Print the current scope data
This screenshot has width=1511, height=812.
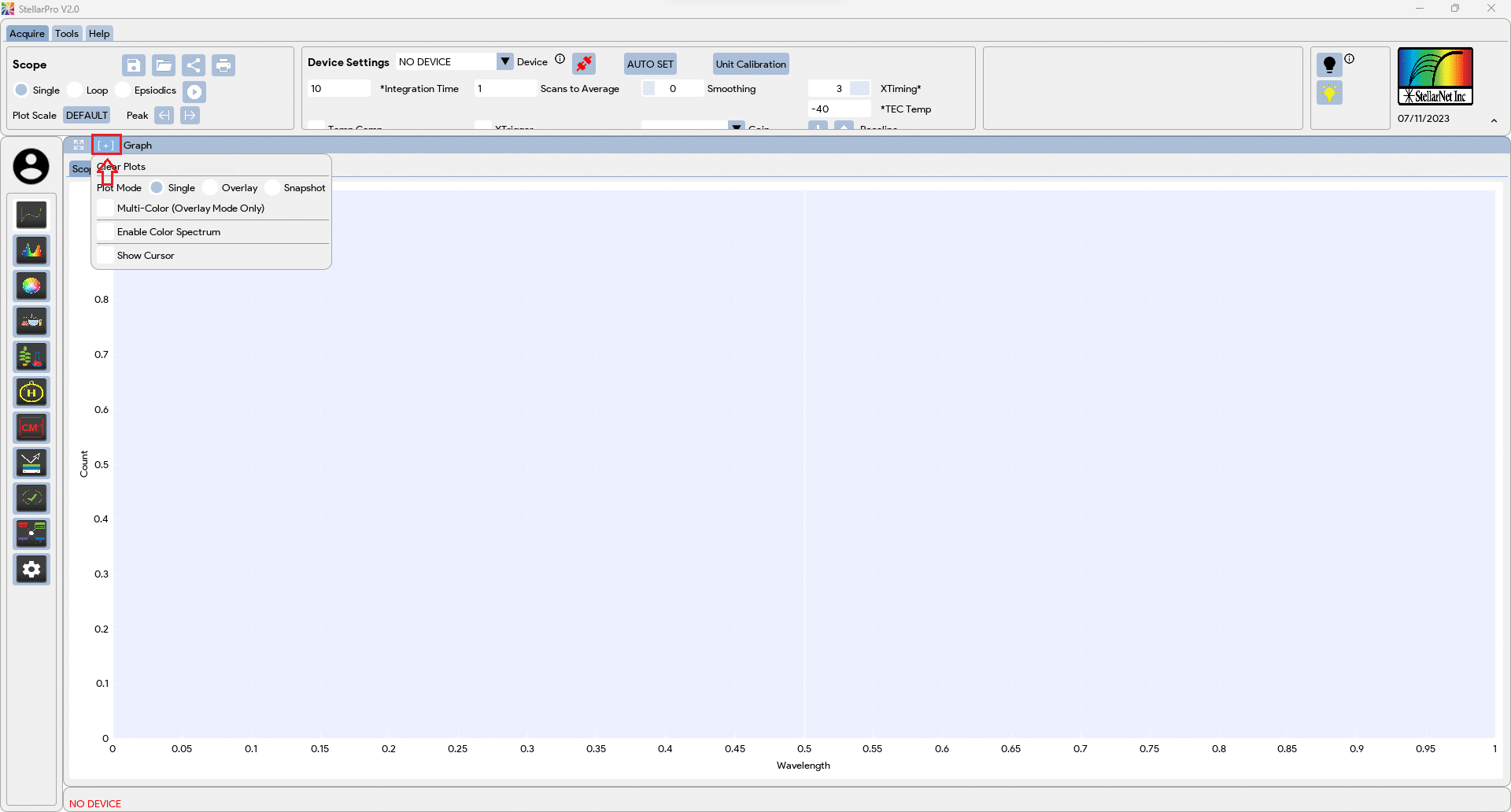click(224, 65)
